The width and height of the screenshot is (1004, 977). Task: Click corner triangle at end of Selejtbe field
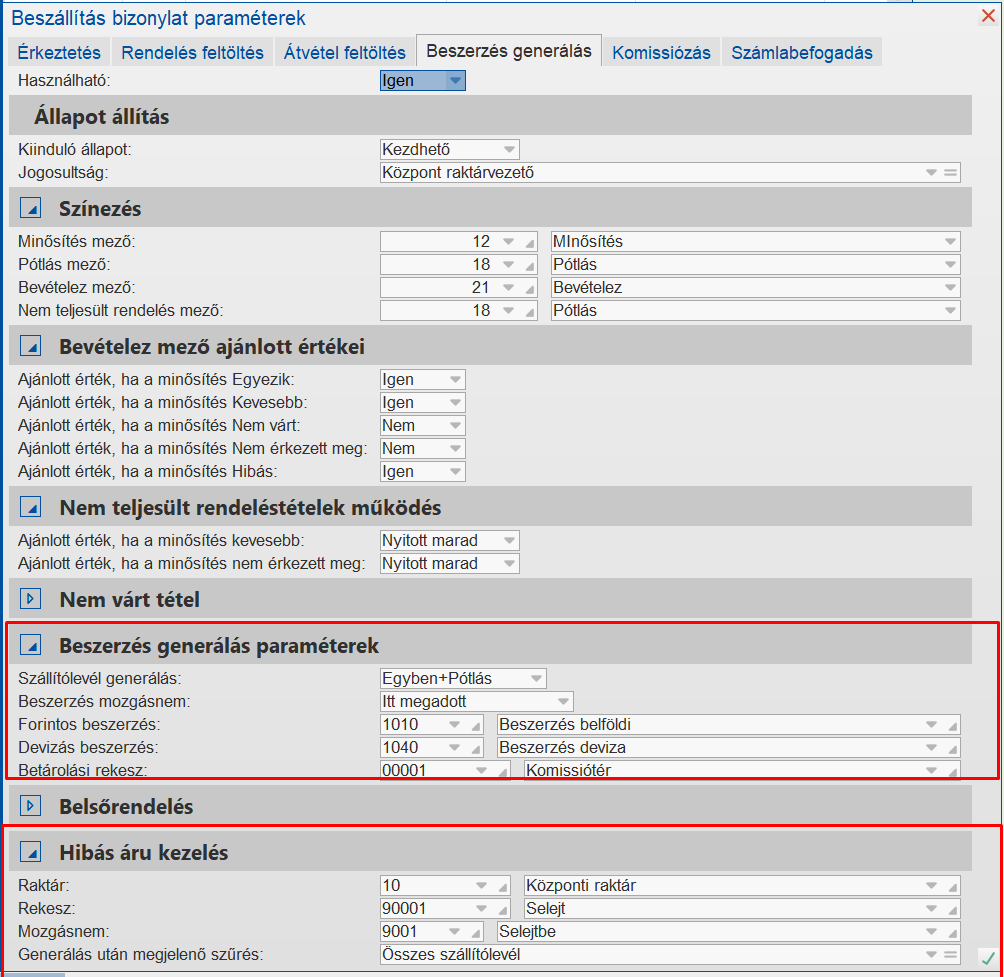click(953, 933)
